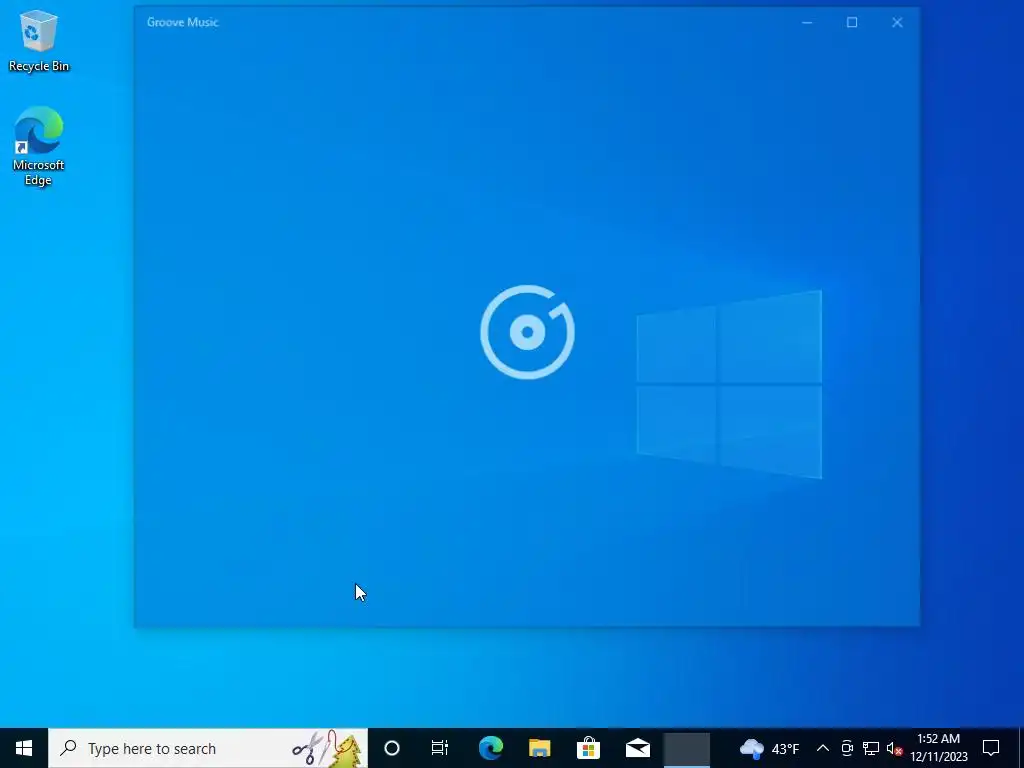
Task: Click the search highlight scissors illustration
Action: click(327, 748)
